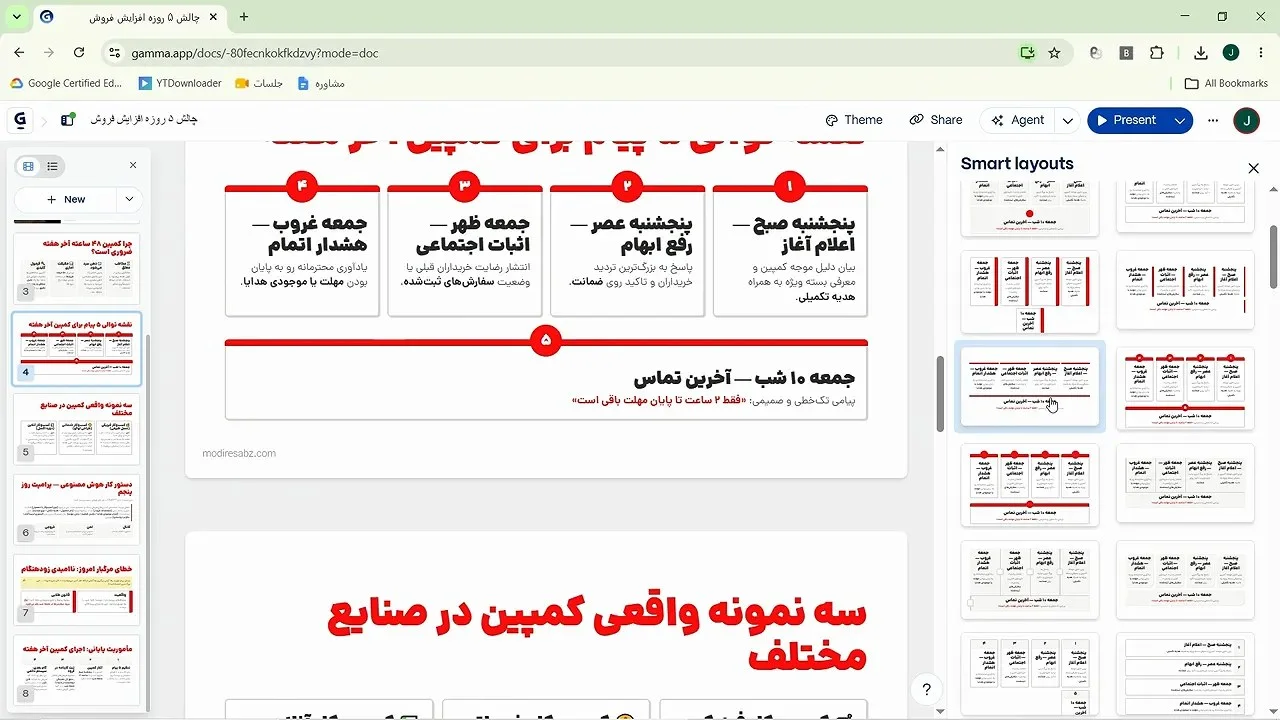Click the Gamma logo home icon
The image size is (1280, 720).
[x=19, y=120]
